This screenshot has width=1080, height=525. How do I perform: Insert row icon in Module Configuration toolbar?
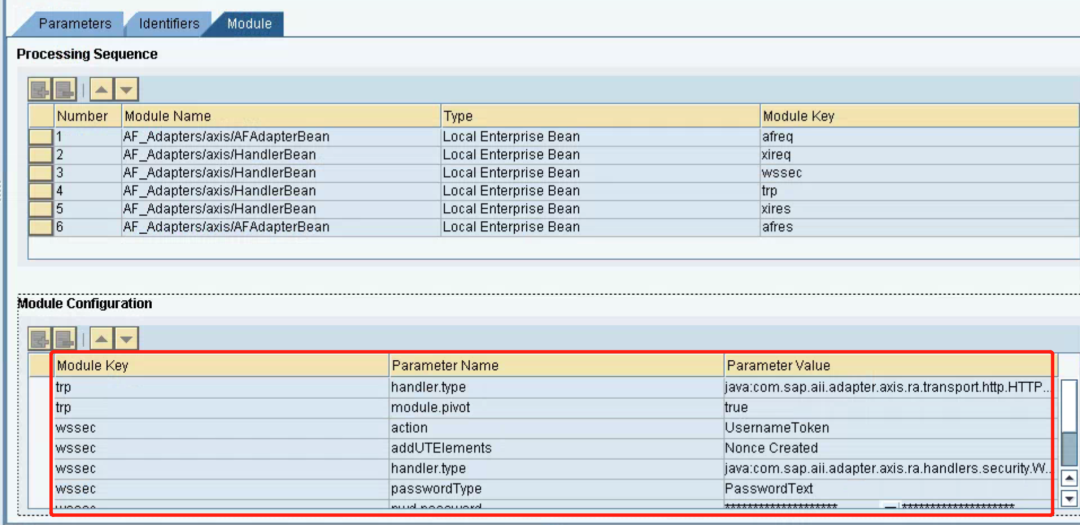[x=40, y=338]
